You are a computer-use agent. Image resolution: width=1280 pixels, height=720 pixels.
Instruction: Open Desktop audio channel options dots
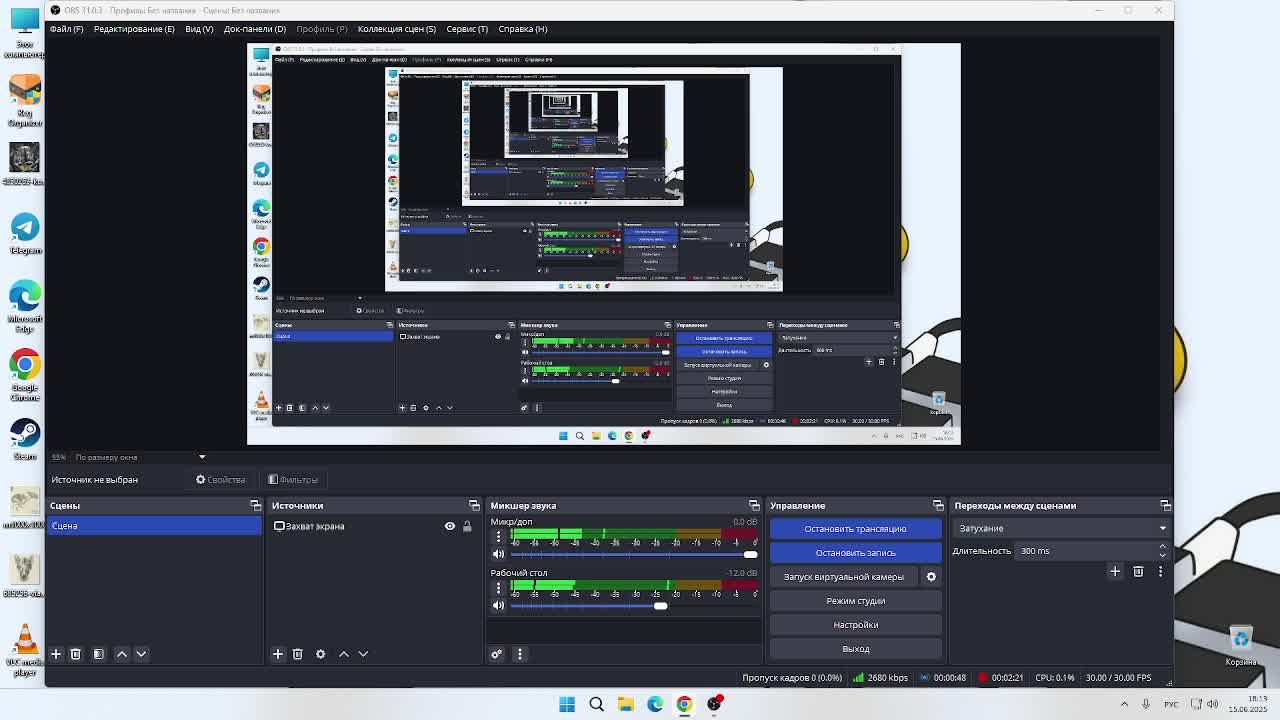point(498,588)
